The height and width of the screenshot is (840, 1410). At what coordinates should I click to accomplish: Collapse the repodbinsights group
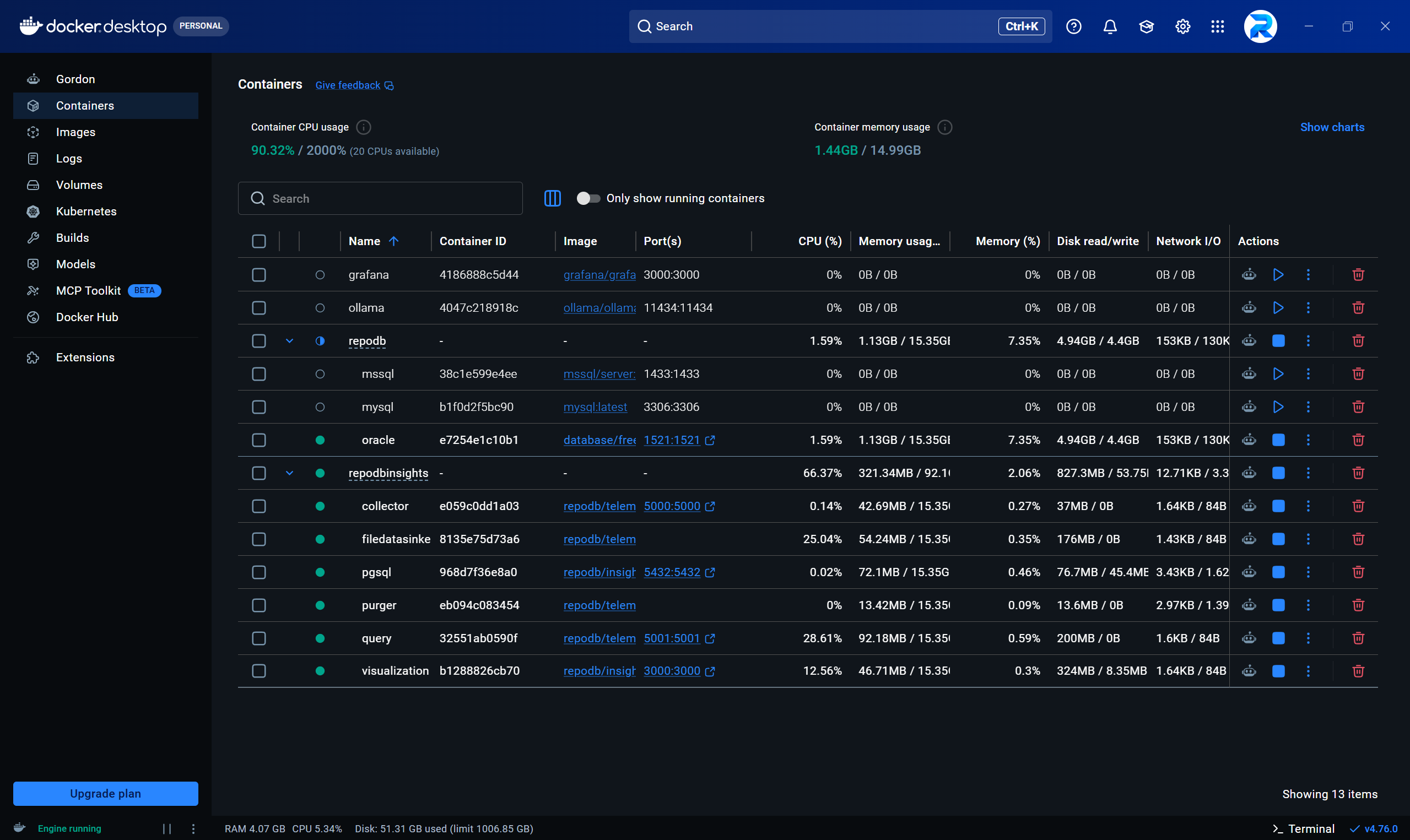coord(289,473)
